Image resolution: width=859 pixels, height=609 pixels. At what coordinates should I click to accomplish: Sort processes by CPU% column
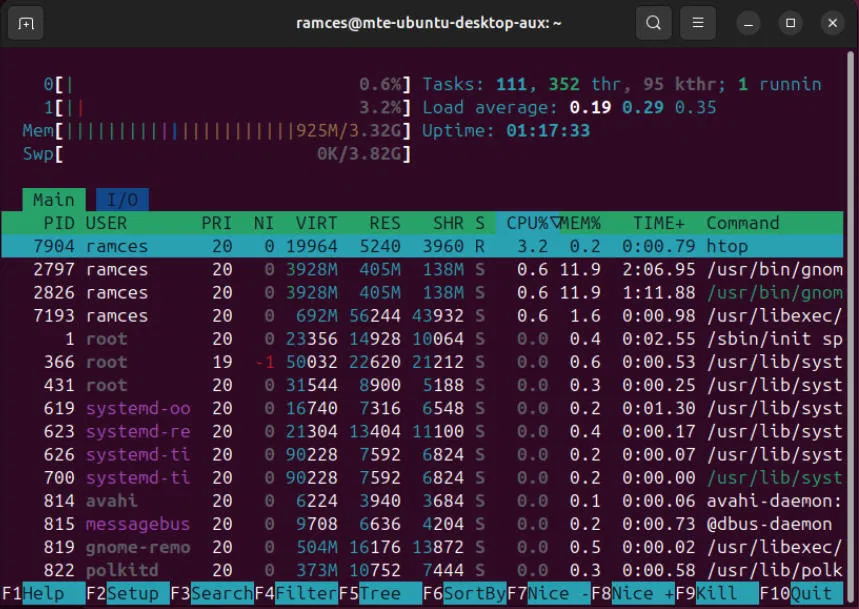(527, 223)
